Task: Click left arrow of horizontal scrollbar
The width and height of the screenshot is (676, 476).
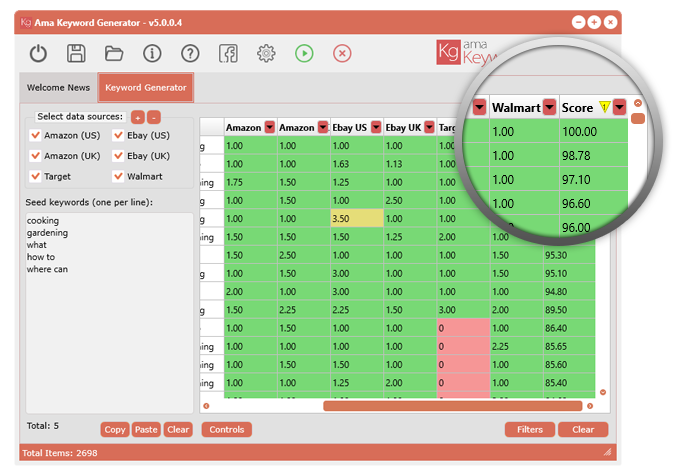Action: [x=206, y=406]
